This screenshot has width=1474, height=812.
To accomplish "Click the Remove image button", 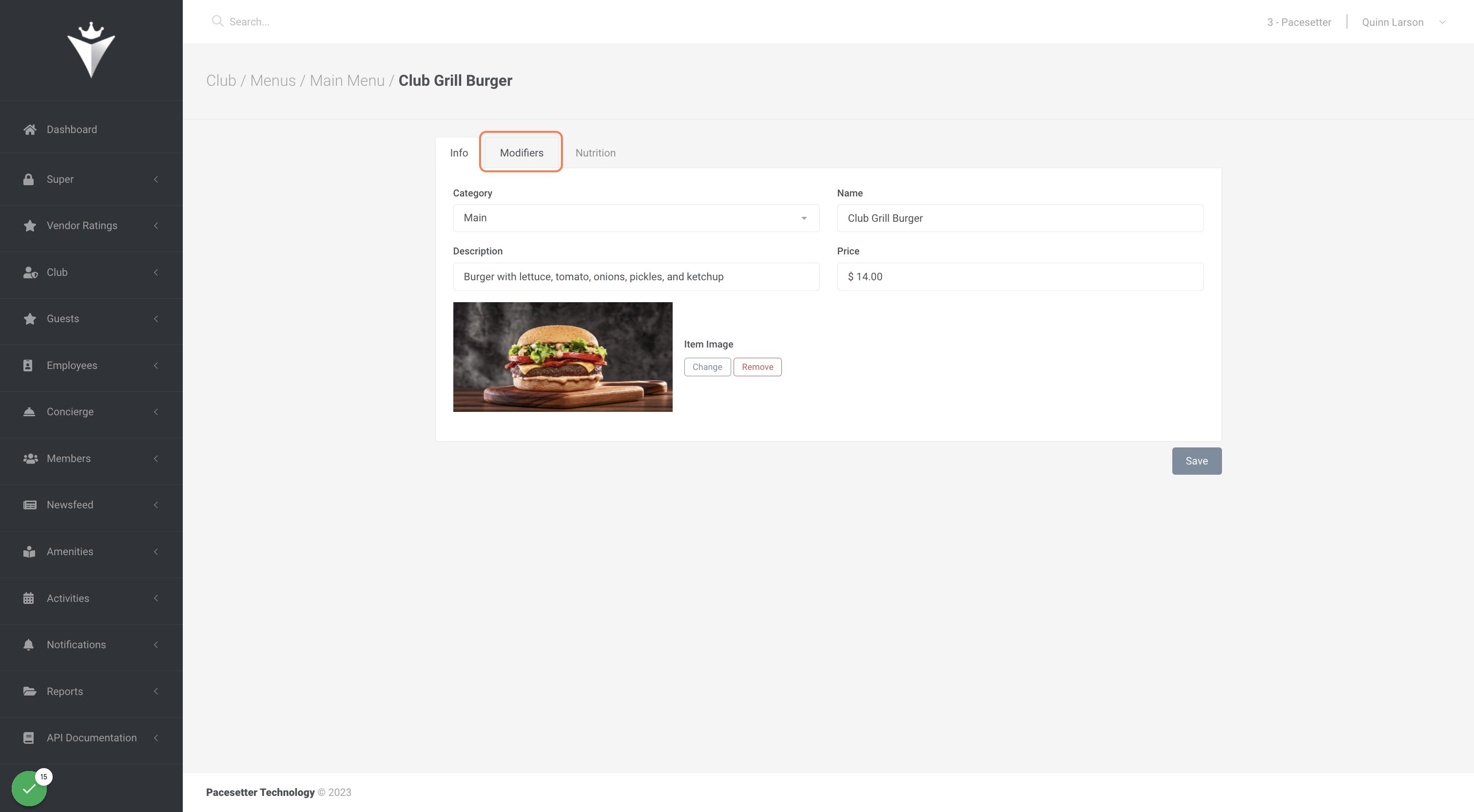I will tap(757, 367).
